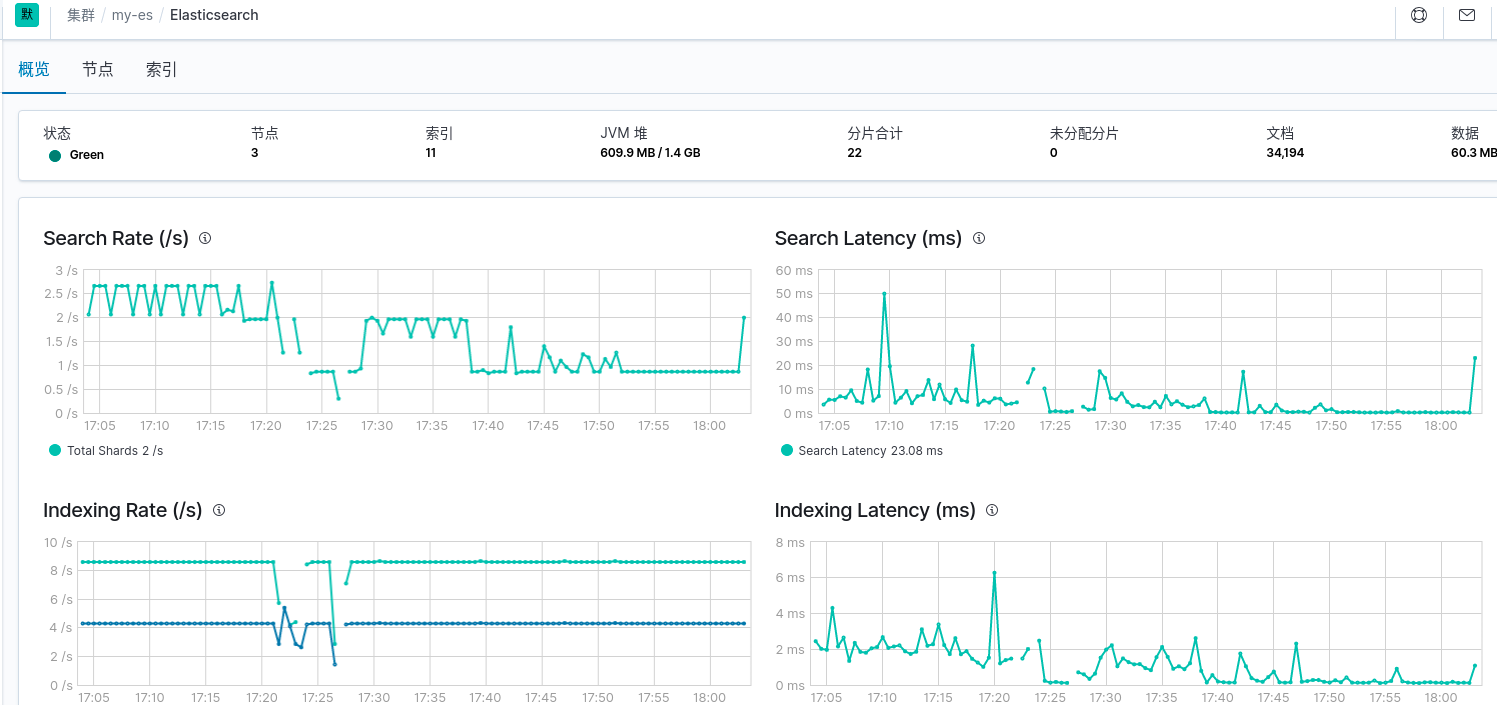Click the 状态 label
Viewport: 1497px width, 705px height.
(57, 133)
